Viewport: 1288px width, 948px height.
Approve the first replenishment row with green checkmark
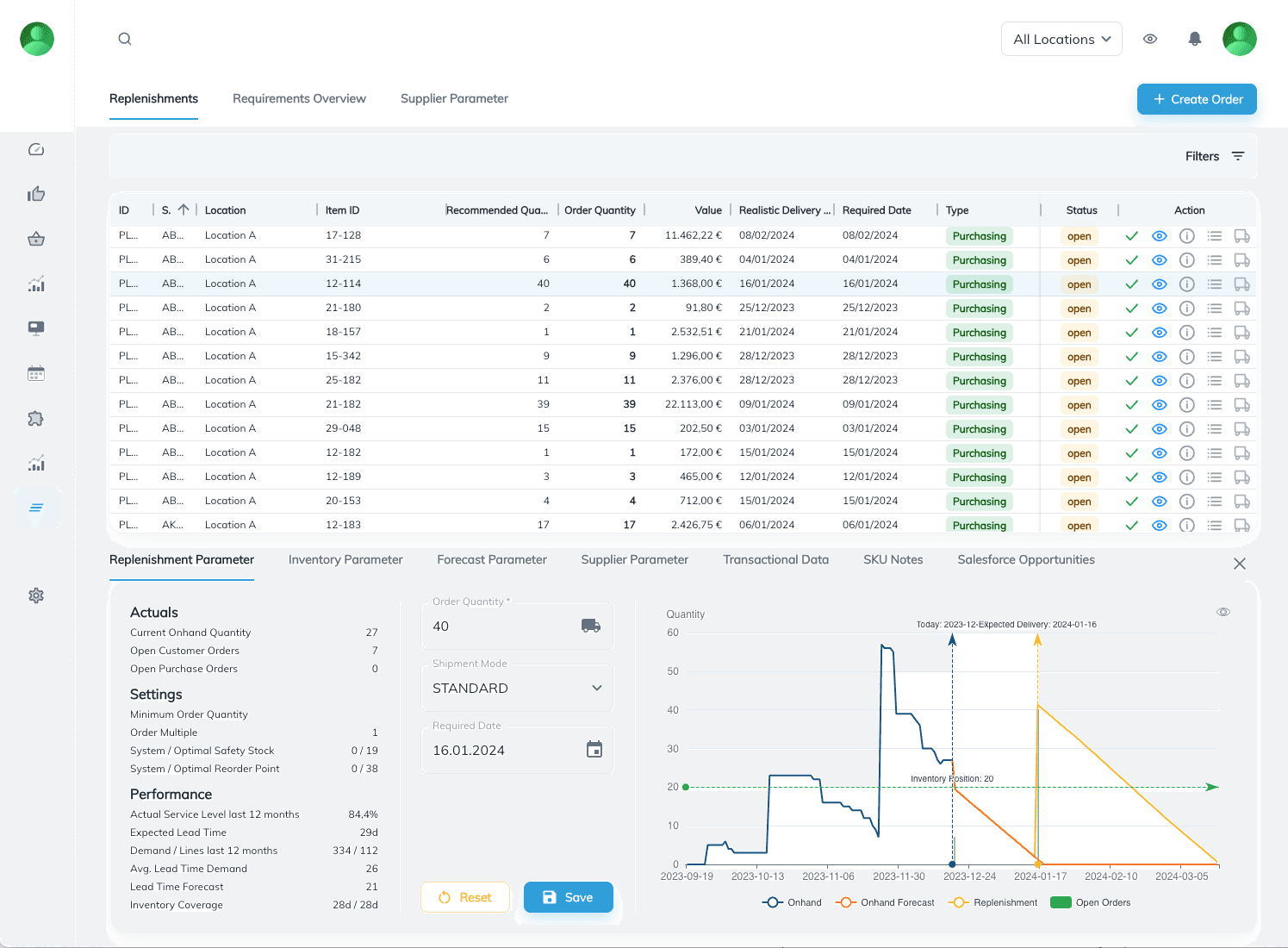[x=1131, y=235]
